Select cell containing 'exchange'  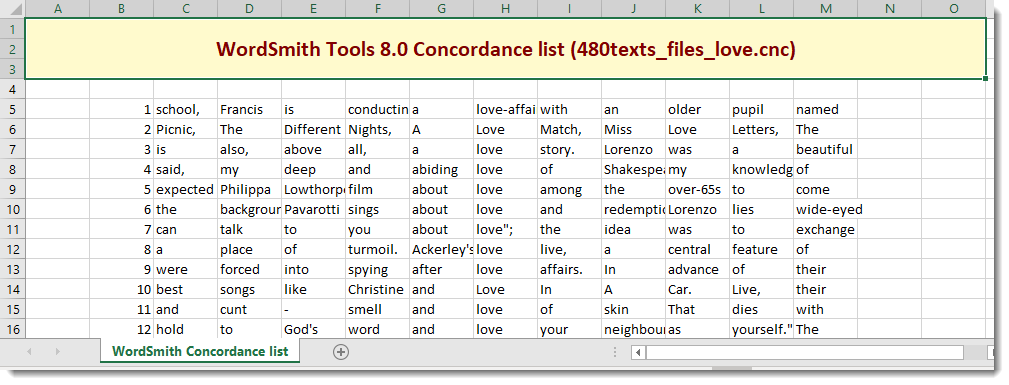[x=826, y=229]
